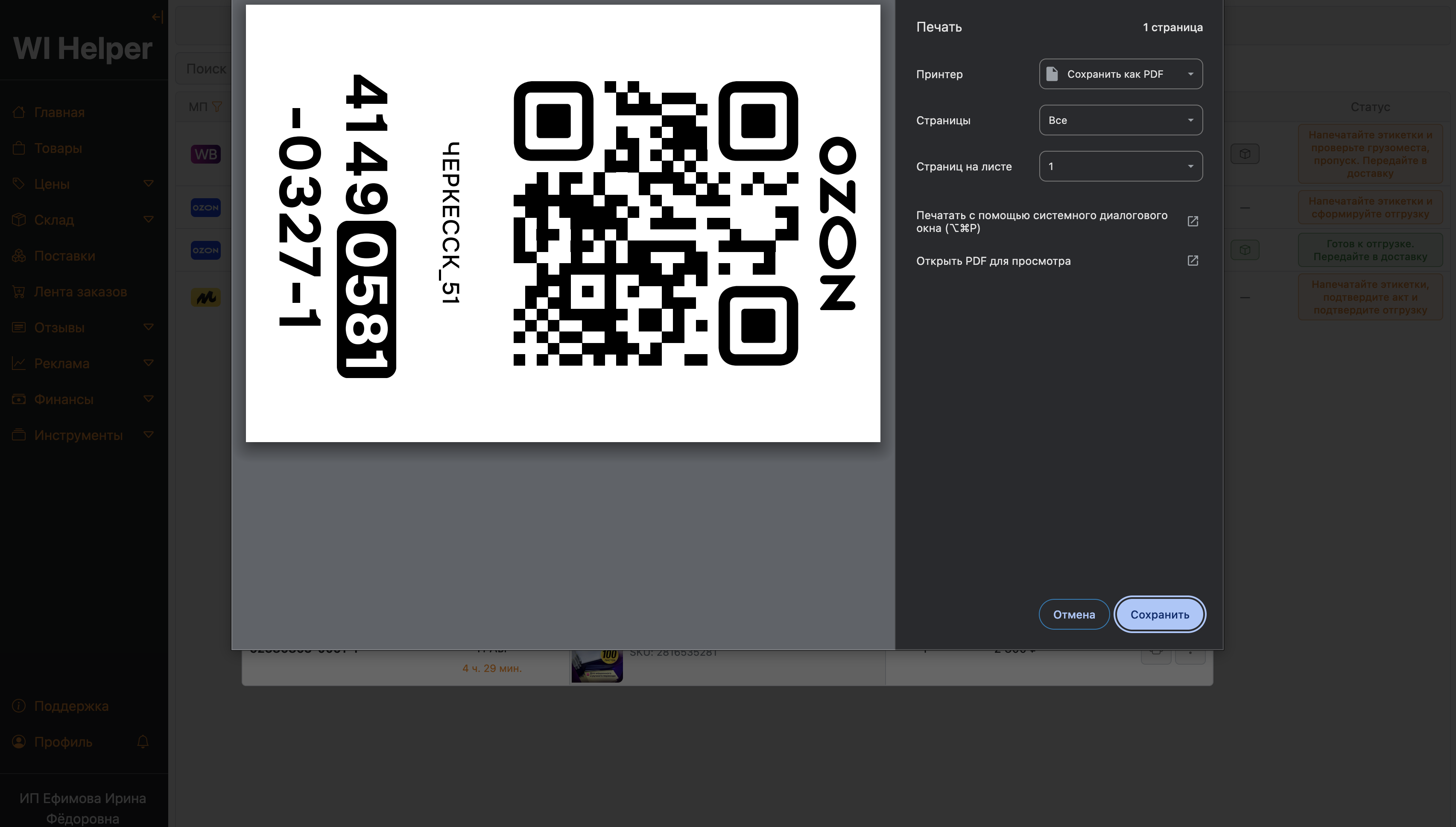
Task: Expand the Цены menu chevron
Action: point(149,183)
